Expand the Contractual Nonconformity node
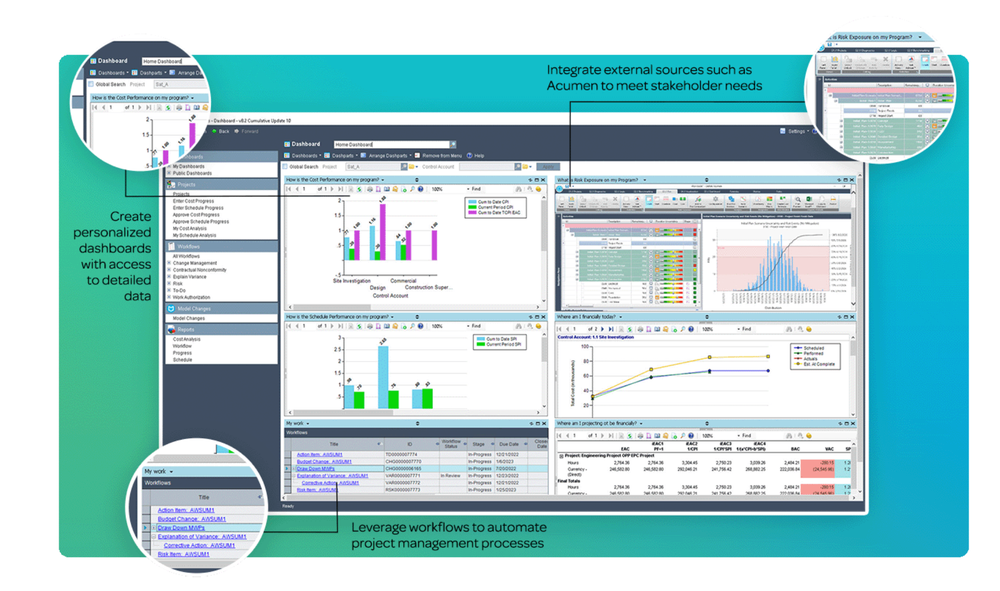The image size is (1000, 591). click(x=169, y=270)
